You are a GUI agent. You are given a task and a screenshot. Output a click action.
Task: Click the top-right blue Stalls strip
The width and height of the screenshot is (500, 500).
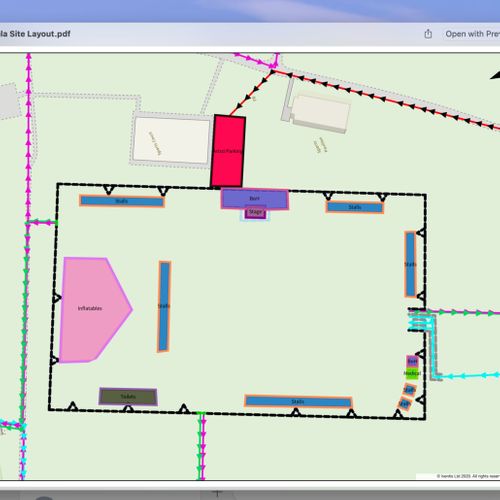click(355, 207)
